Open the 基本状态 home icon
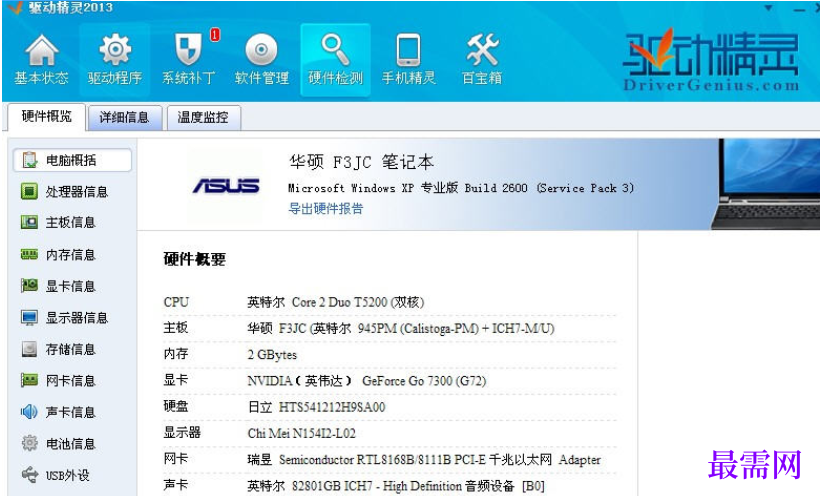Image resolution: width=820 pixels, height=496 pixels. [41, 50]
